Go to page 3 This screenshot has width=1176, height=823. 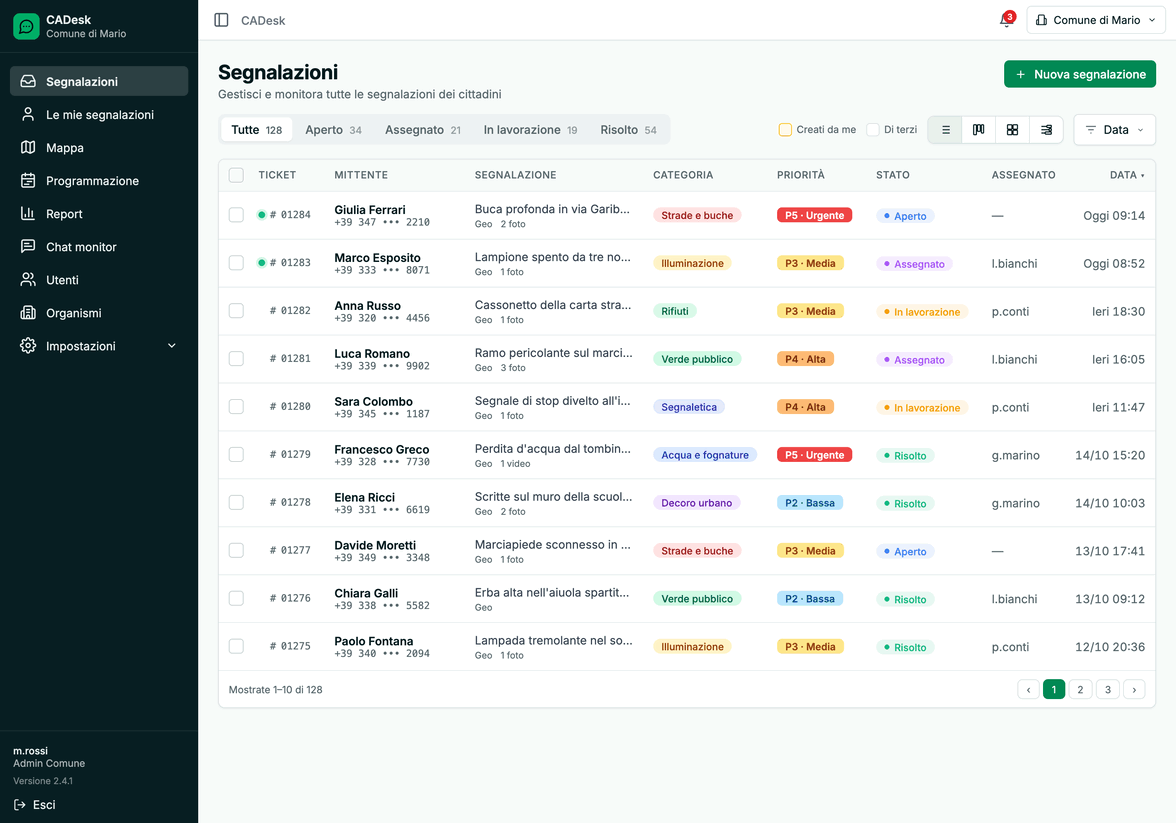pyautogui.click(x=1108, y=689)
